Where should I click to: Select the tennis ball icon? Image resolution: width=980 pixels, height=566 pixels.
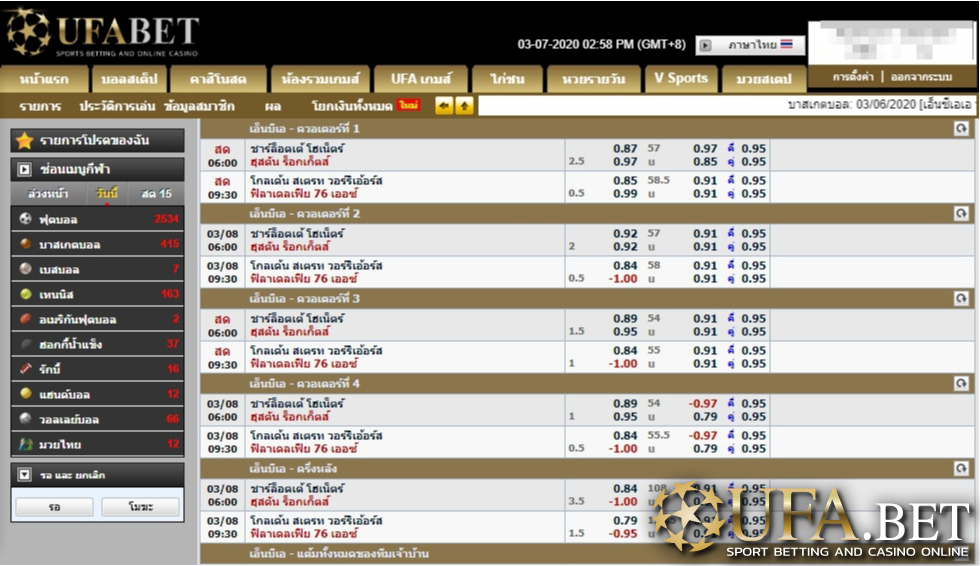[26, 294]
